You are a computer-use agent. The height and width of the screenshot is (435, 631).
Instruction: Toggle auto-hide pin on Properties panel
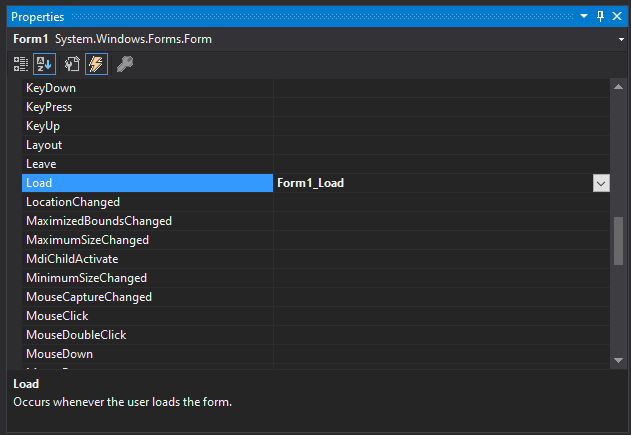pyautogui.click(x=601, y=17)
